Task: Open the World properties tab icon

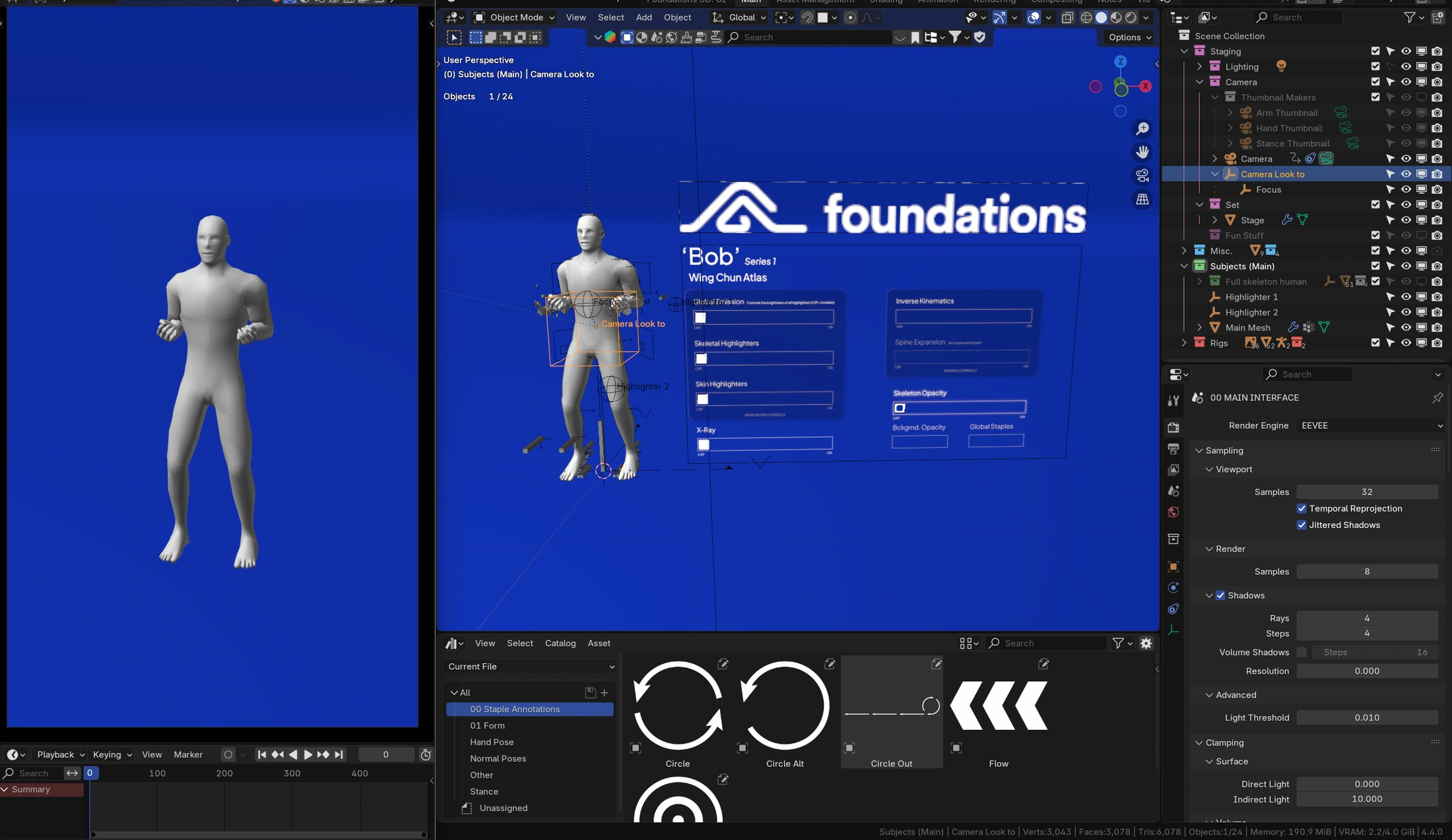Action: click(x=1173, y=512)
